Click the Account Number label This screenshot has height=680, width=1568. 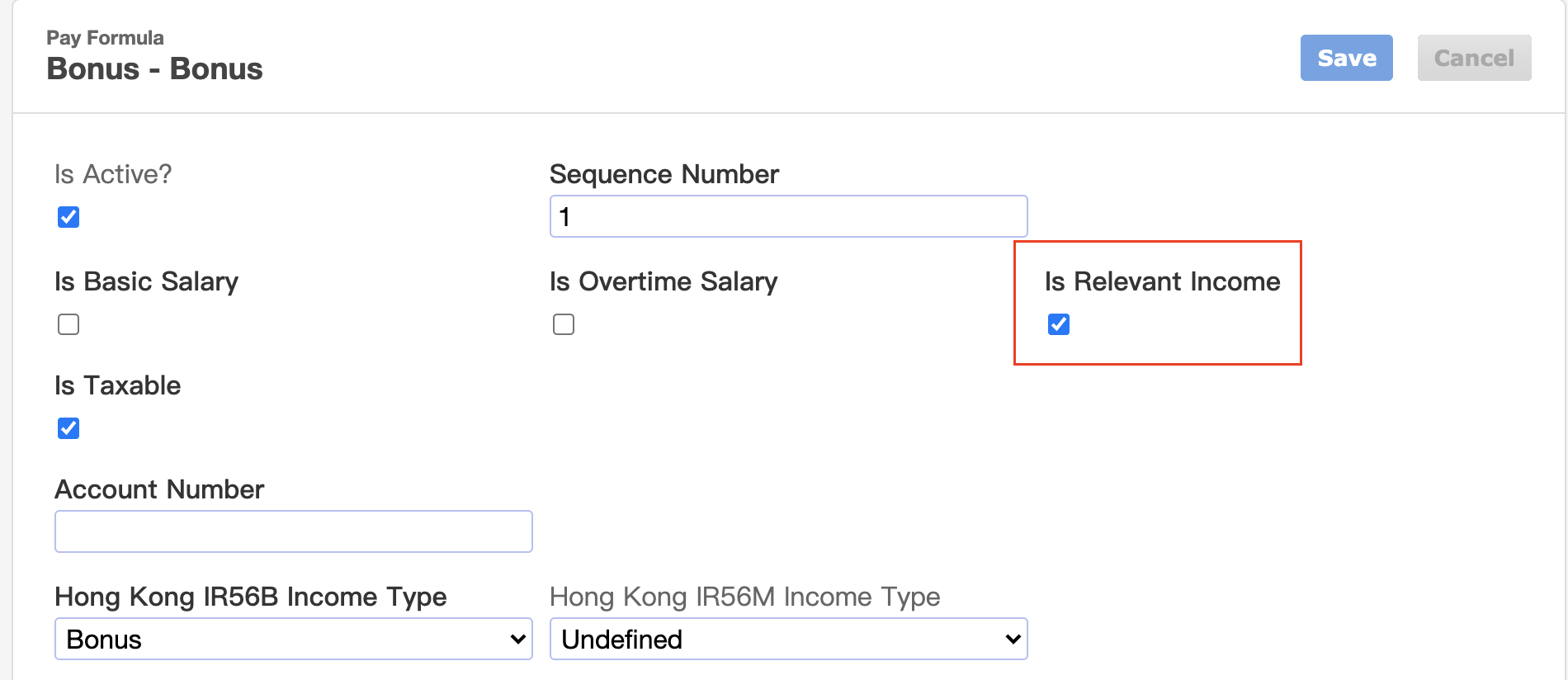click(159, 489)
